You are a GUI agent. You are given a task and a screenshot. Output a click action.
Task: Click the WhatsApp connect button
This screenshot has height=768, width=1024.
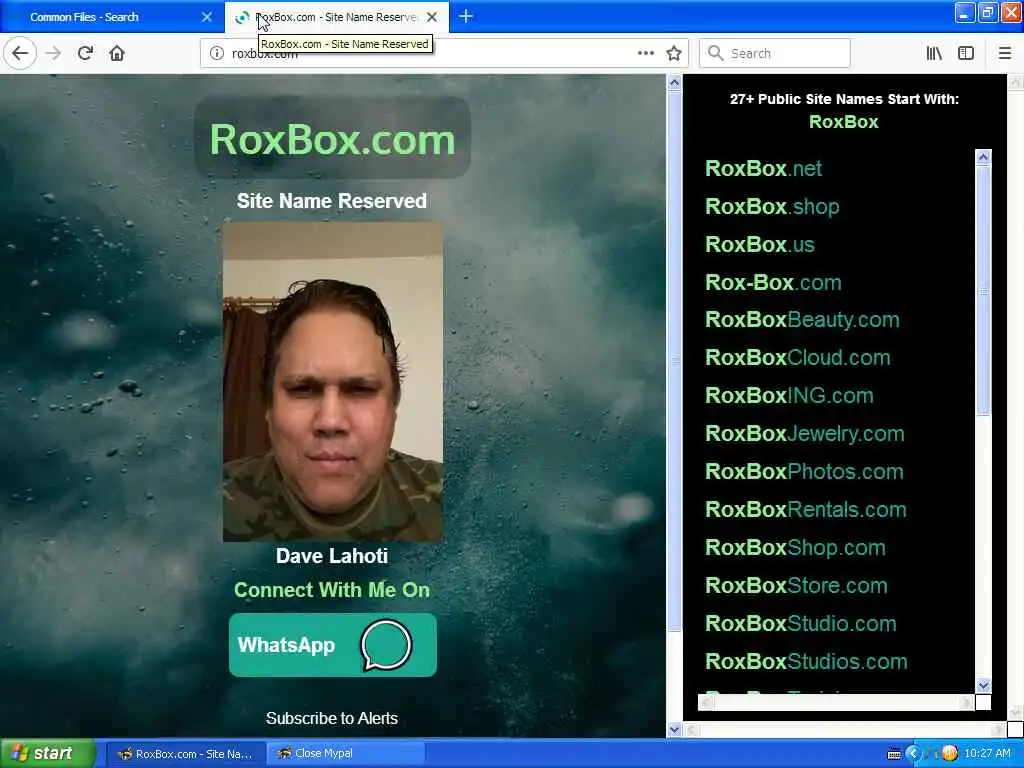332,645
